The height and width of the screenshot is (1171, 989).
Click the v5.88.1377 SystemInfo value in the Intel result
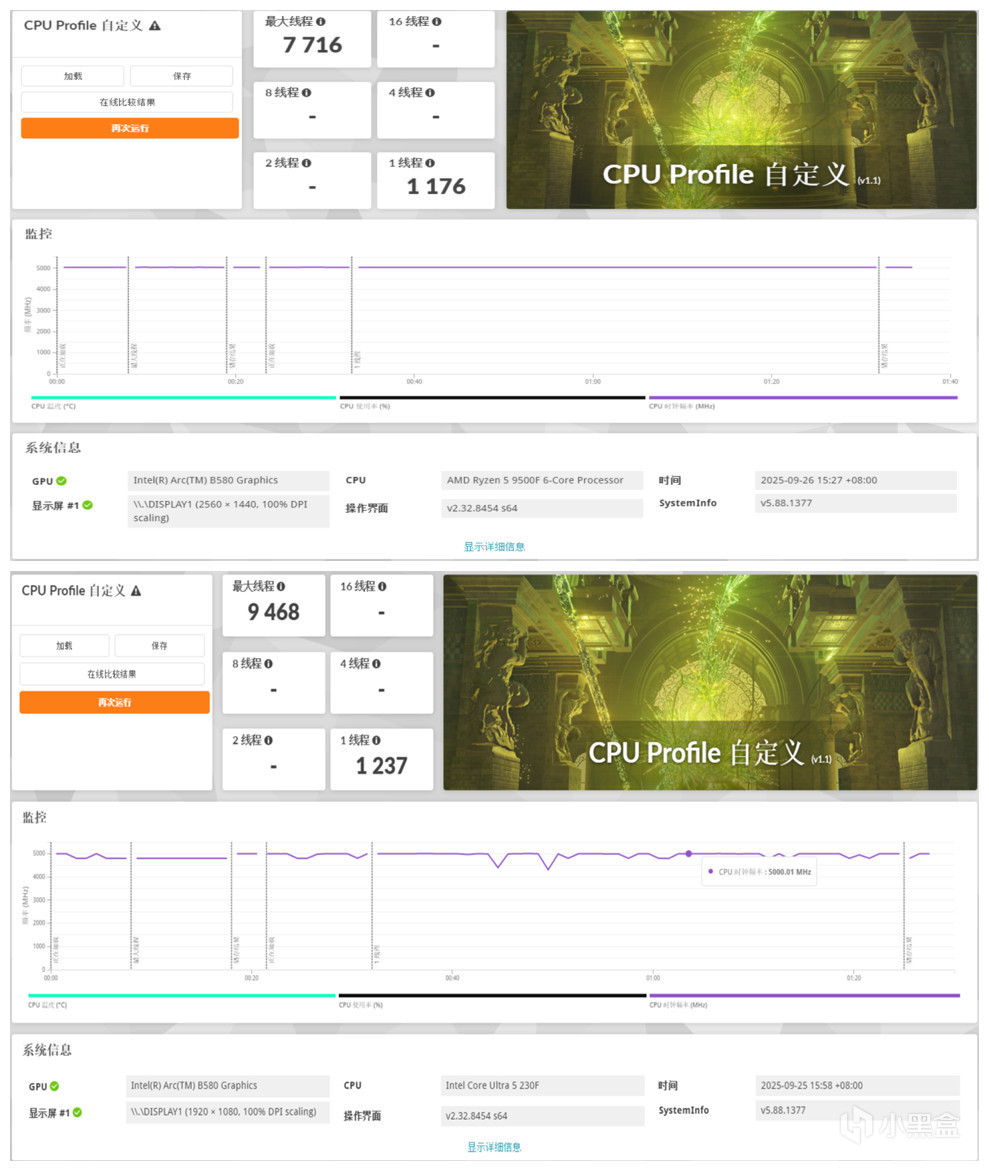(x=858, y=1111)
